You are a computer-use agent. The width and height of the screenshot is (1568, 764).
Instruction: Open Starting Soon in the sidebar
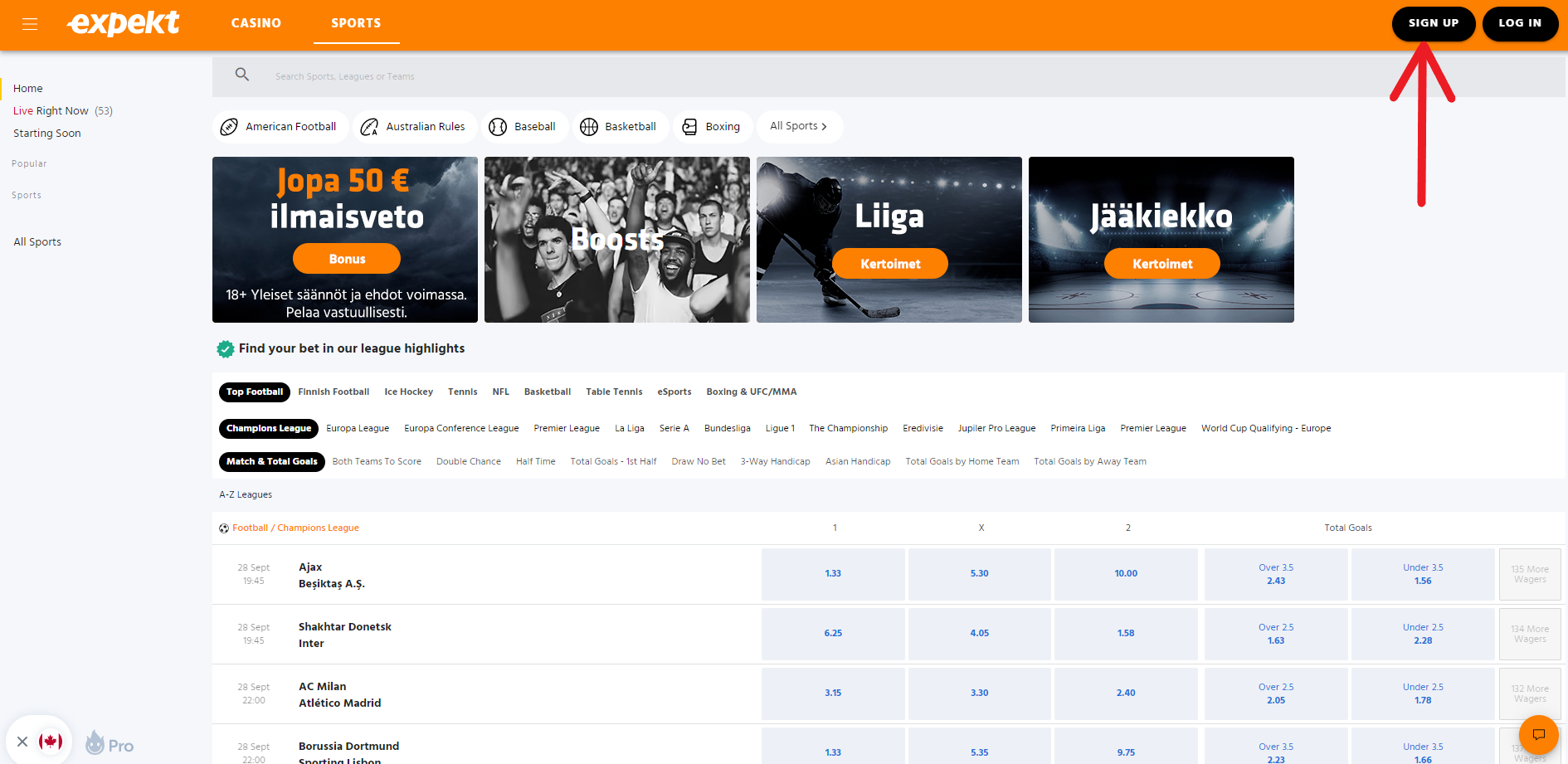pyautogui.click(x=47, y=134)
